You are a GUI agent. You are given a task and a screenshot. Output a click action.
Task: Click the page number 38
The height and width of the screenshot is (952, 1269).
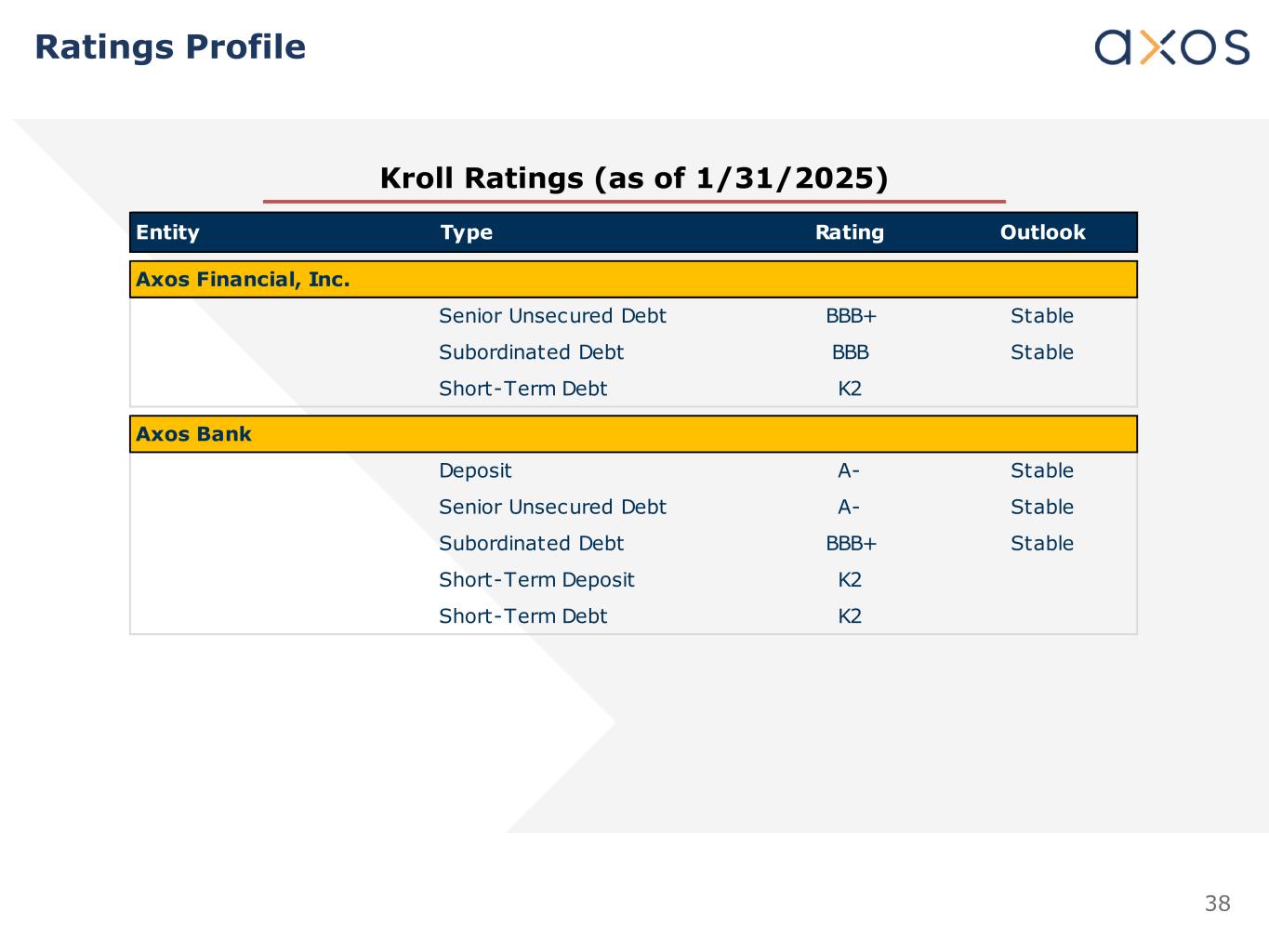1217,904
